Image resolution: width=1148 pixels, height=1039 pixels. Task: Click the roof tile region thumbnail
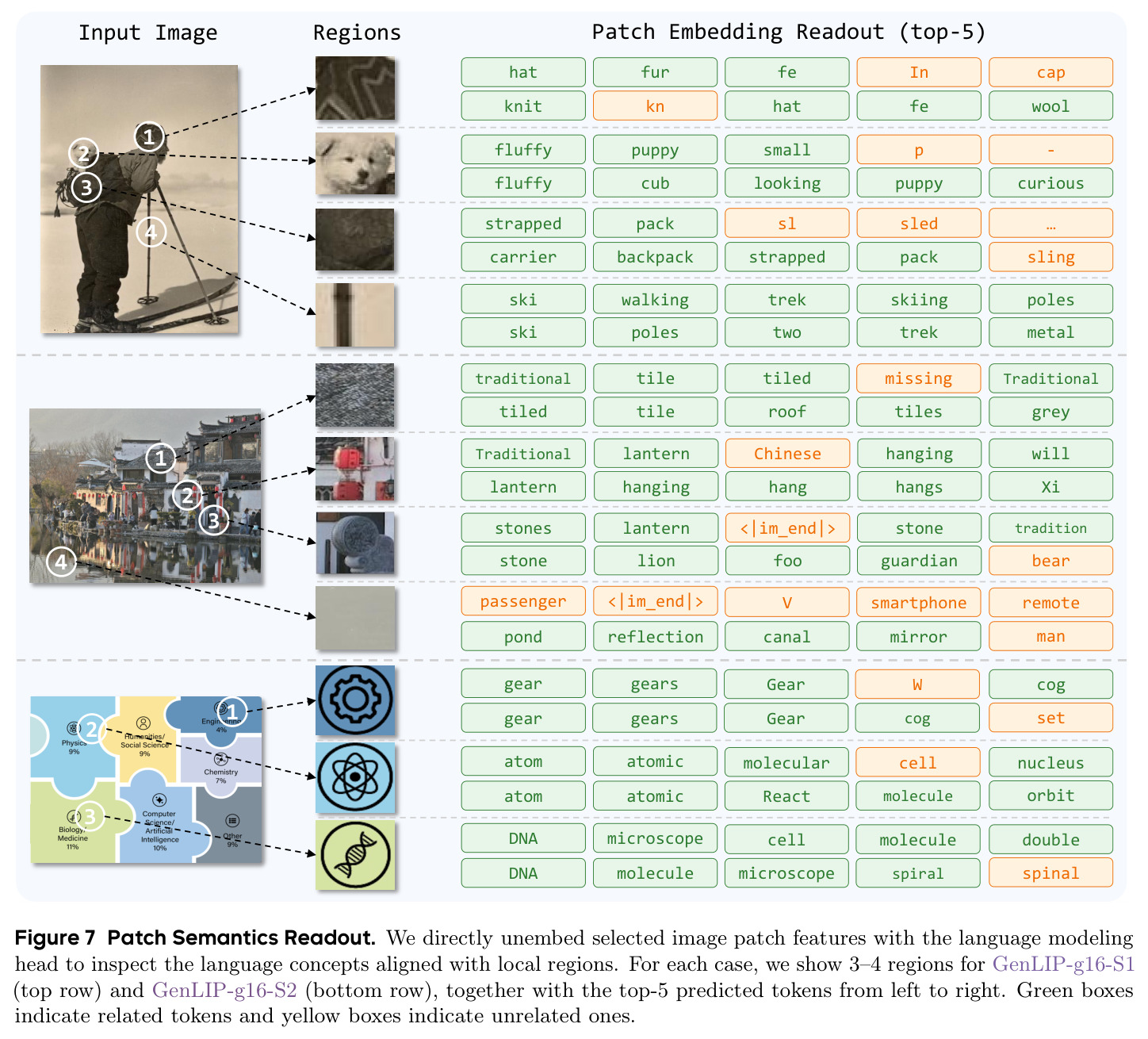[355, 395]
